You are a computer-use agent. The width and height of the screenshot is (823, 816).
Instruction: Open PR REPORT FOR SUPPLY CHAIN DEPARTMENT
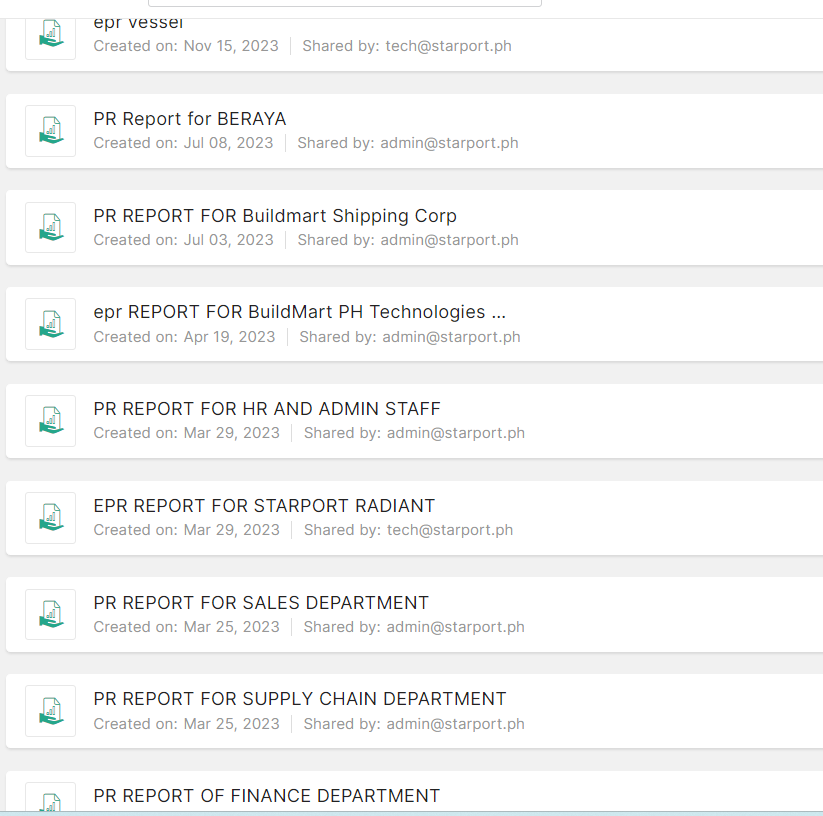click(x=300, y=699)
